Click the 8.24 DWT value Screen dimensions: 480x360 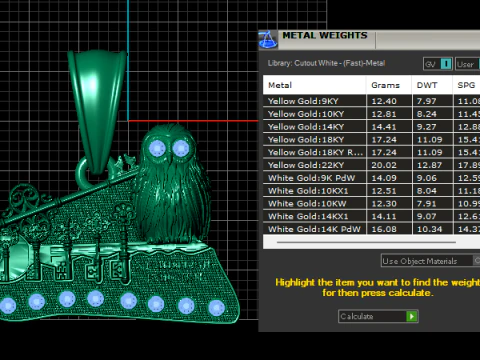tap(426, 114)
